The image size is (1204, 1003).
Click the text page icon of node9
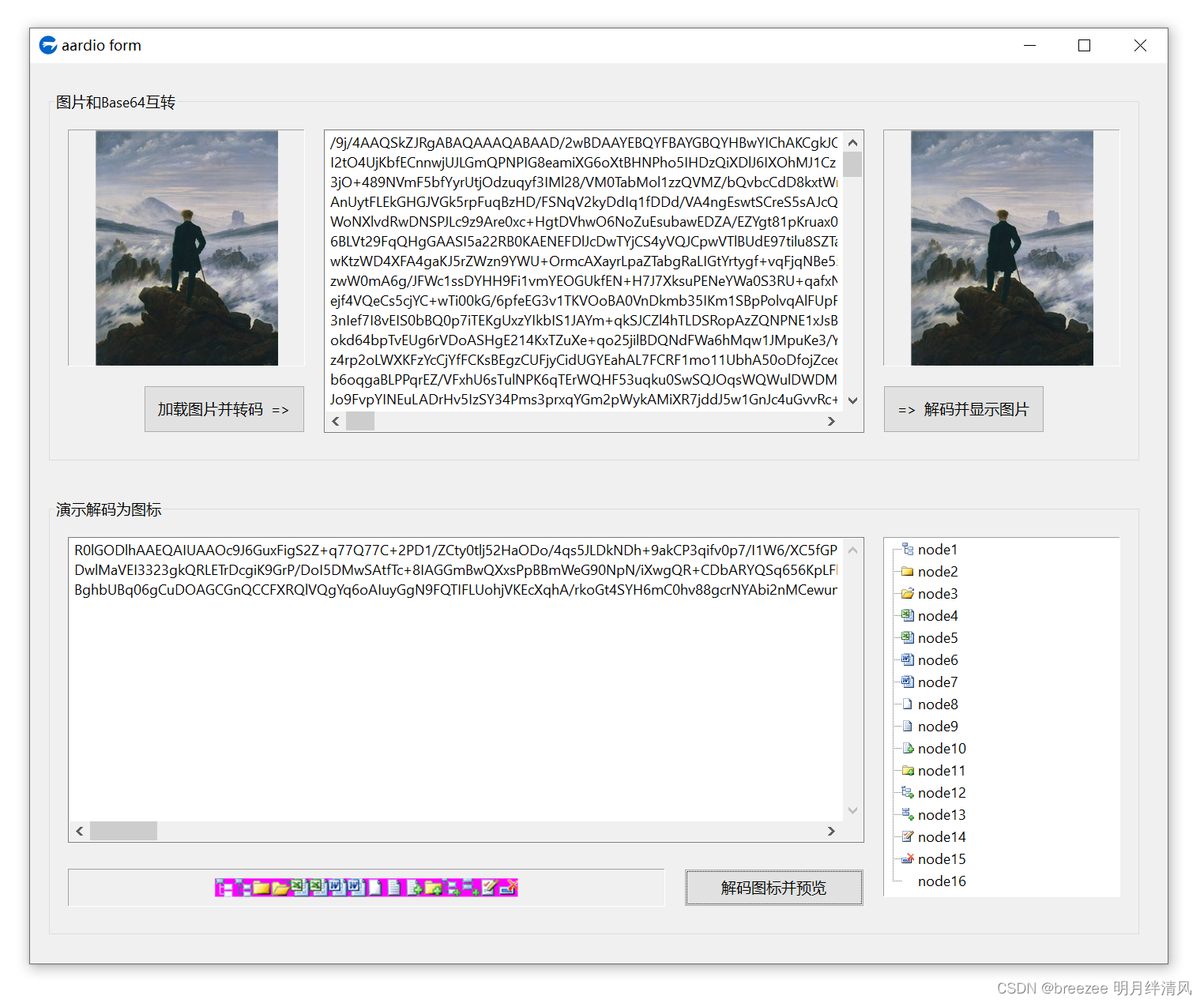coord(908,726)
